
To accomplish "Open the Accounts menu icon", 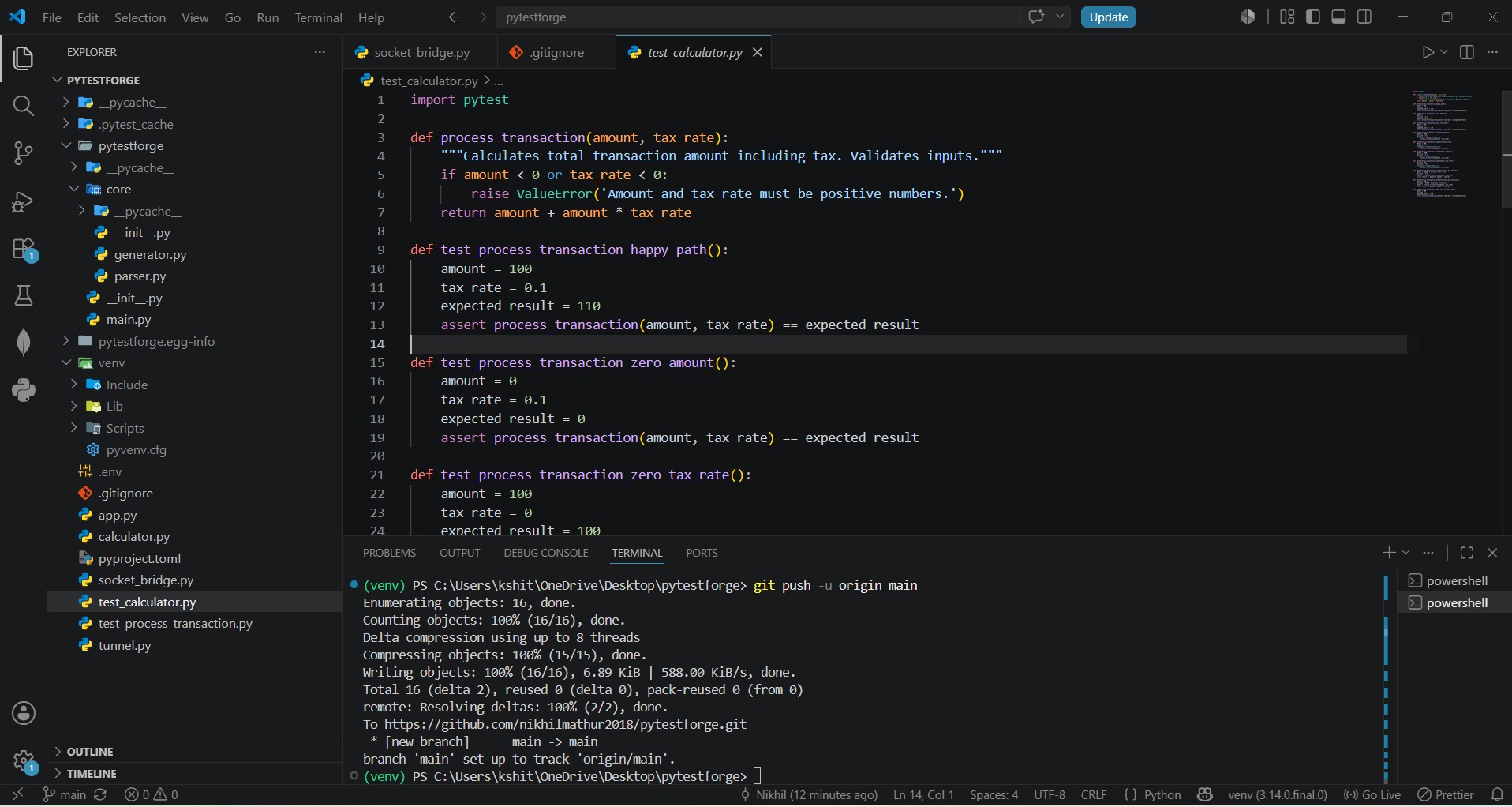I will [x=24, y=714].
